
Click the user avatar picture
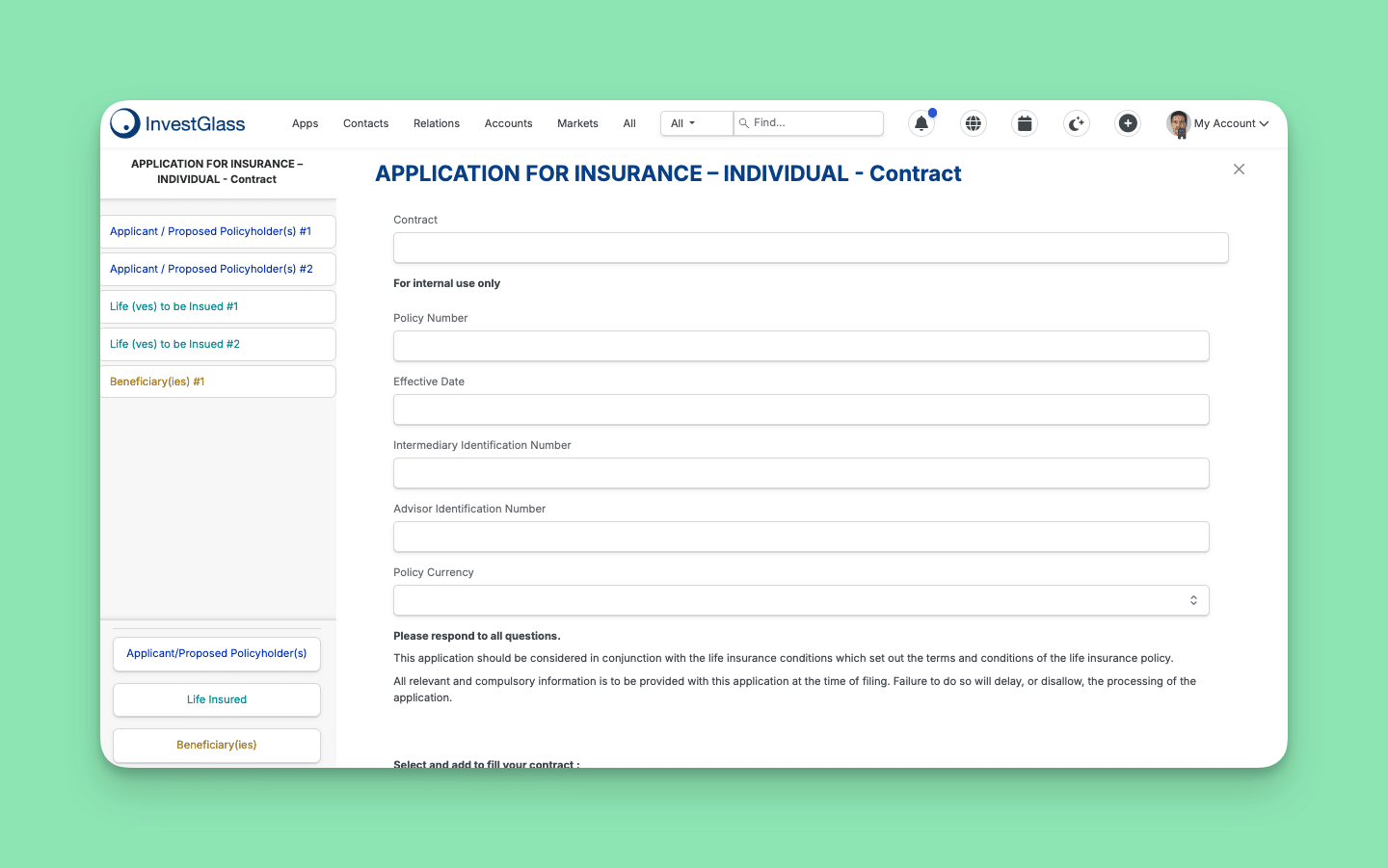(x=1178, y=123)
